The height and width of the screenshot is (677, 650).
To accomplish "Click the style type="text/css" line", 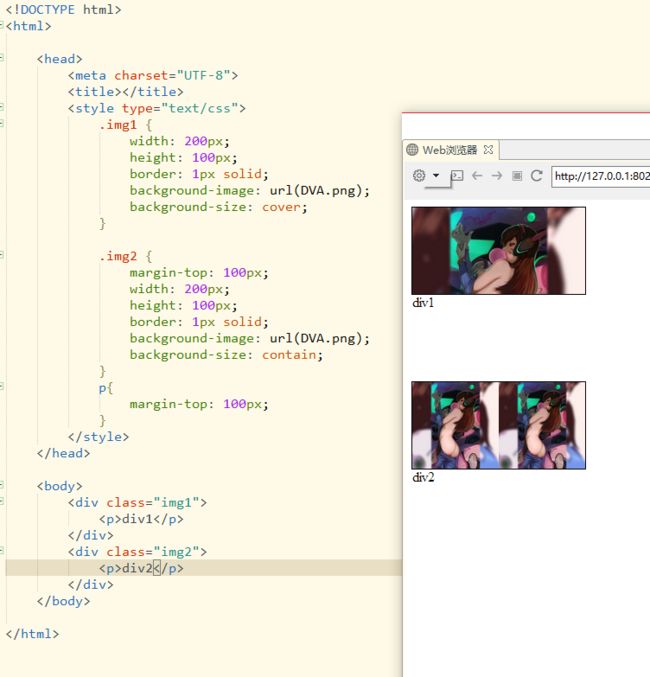I will point(157,108).
